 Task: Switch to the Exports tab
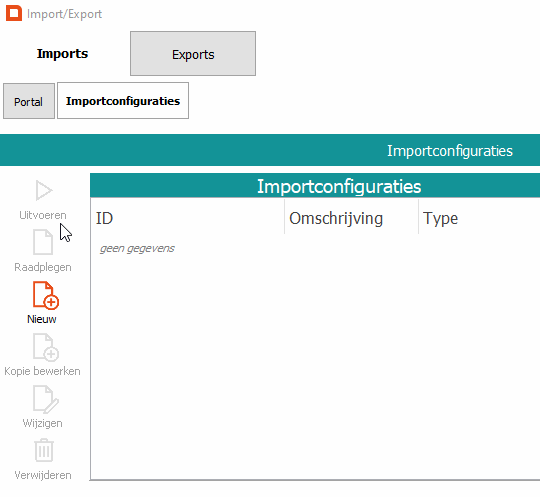click(x=193, y=54)
